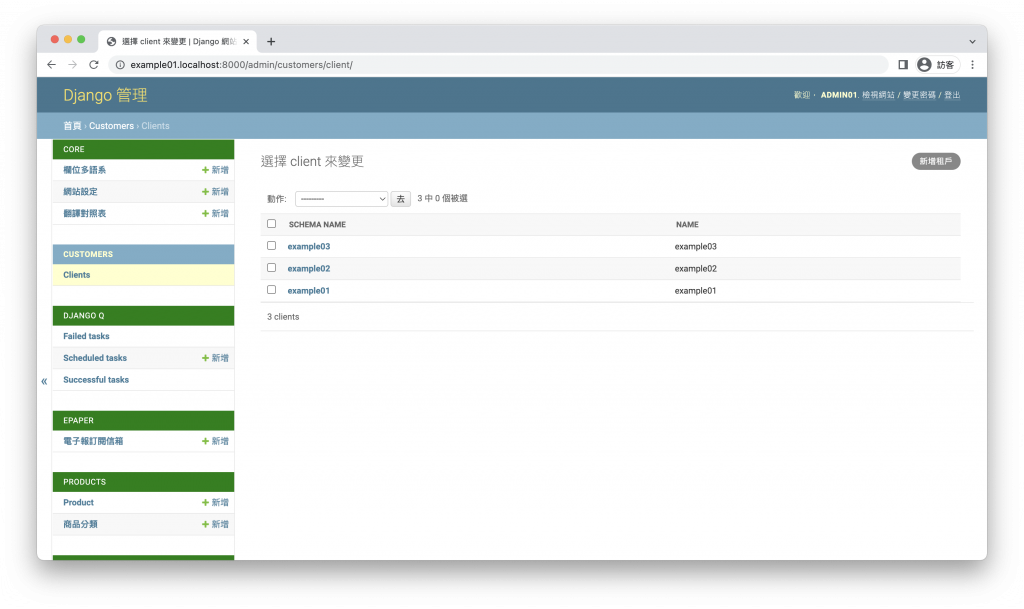The image size is (1024, 609).
Task: Reload the page with the refresh icon
Action: click(x=94, y=65)
